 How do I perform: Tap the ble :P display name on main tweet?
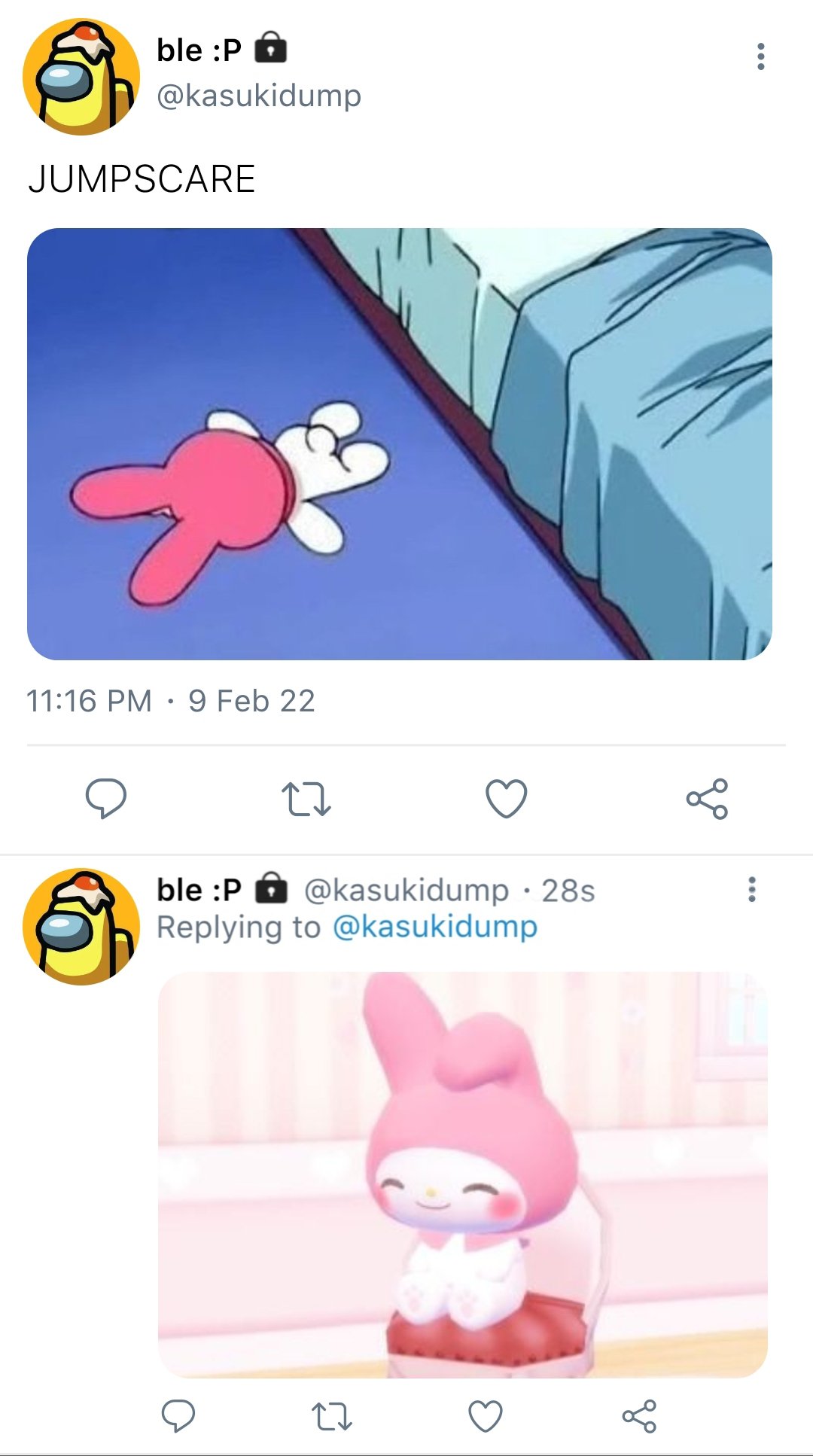[x=199, y=50]
